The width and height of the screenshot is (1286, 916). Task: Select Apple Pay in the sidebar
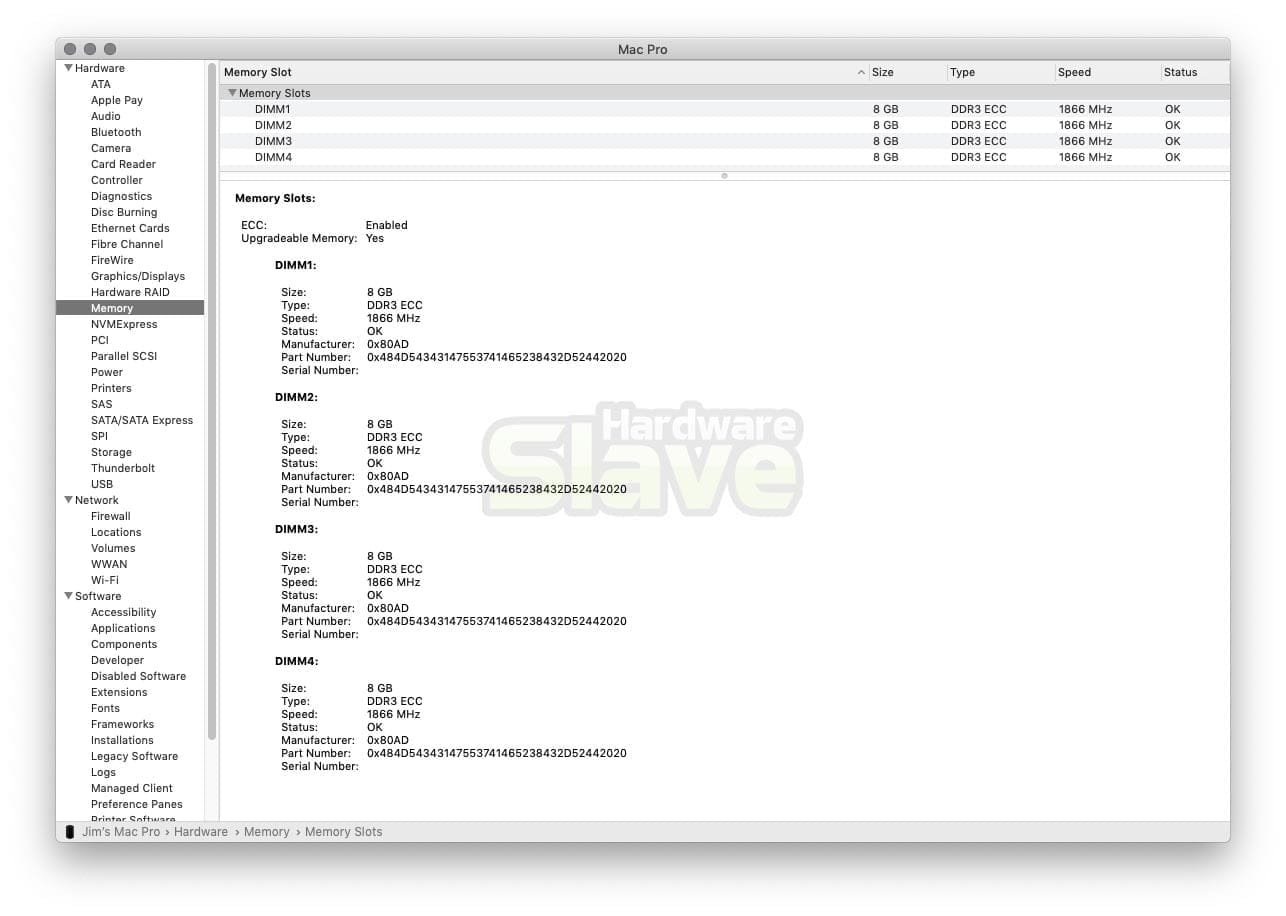pos(117,100)
